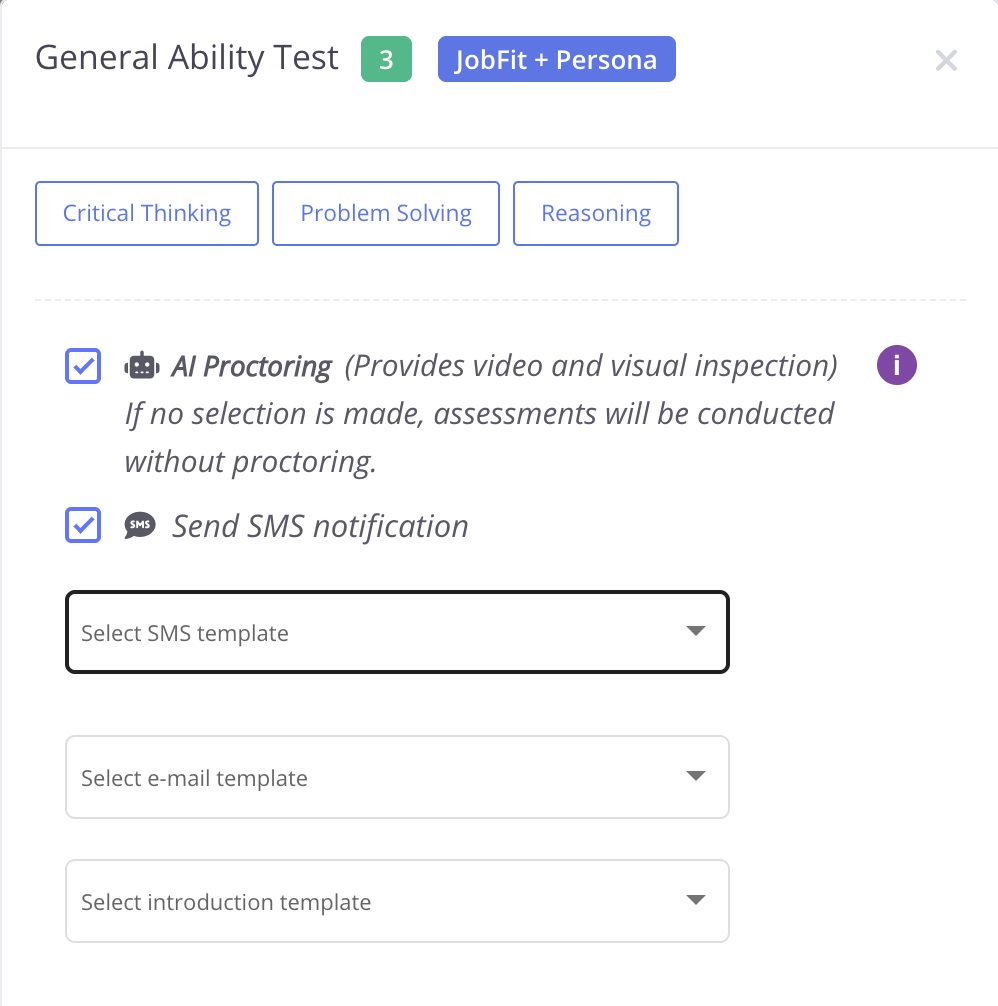The height and width of the screenshot is (1006, 998).
Task: Click the Send SMS notification label
Action: click(320, 526)
